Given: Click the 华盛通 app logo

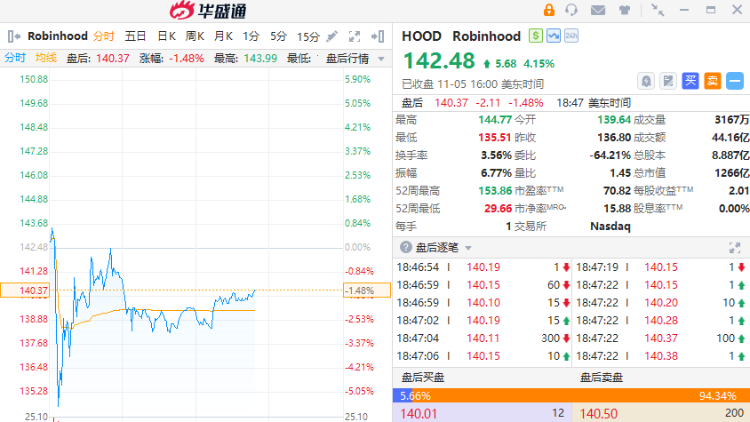Looking at the screenshot, I should 209,11.
